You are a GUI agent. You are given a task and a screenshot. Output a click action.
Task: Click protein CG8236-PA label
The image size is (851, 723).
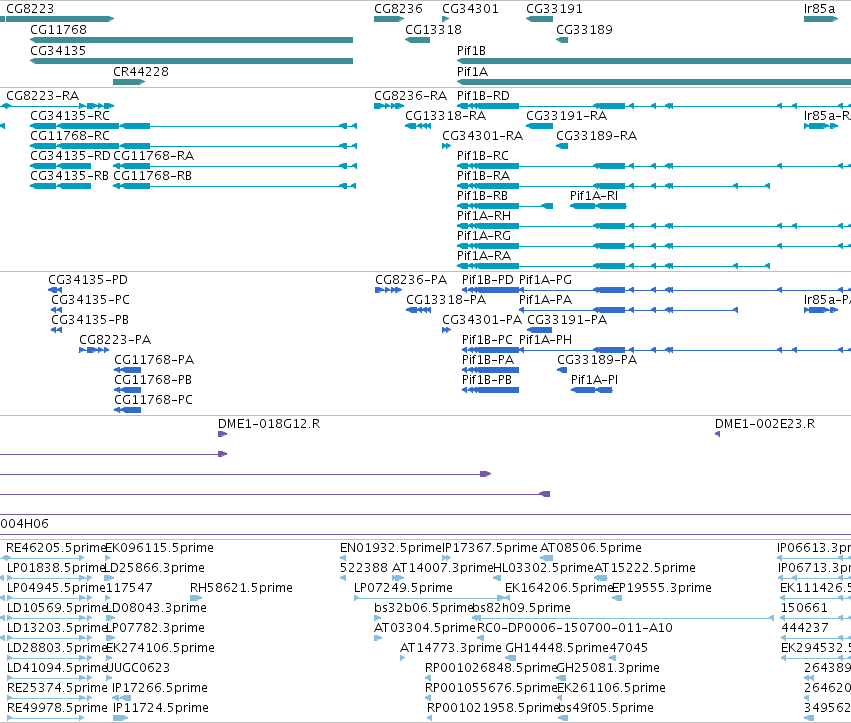[411, 280]
